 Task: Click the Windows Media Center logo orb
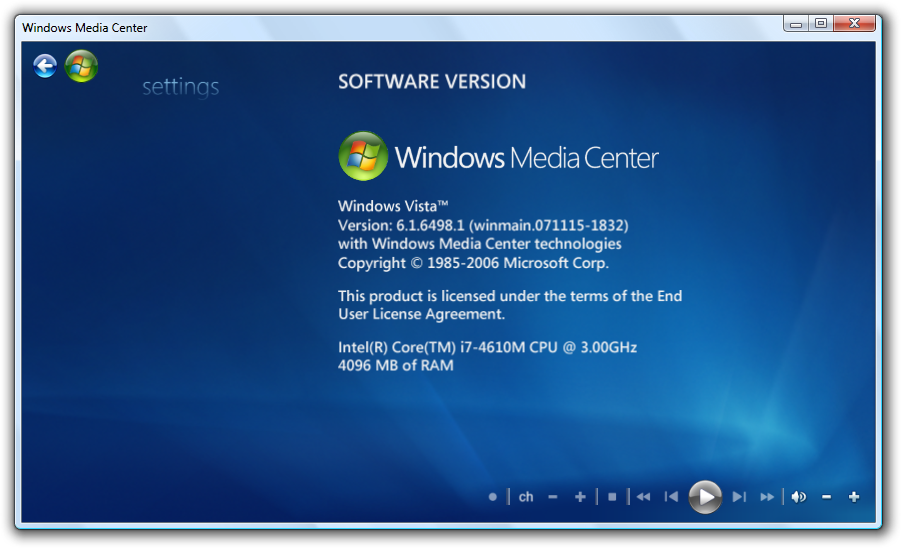363,156
